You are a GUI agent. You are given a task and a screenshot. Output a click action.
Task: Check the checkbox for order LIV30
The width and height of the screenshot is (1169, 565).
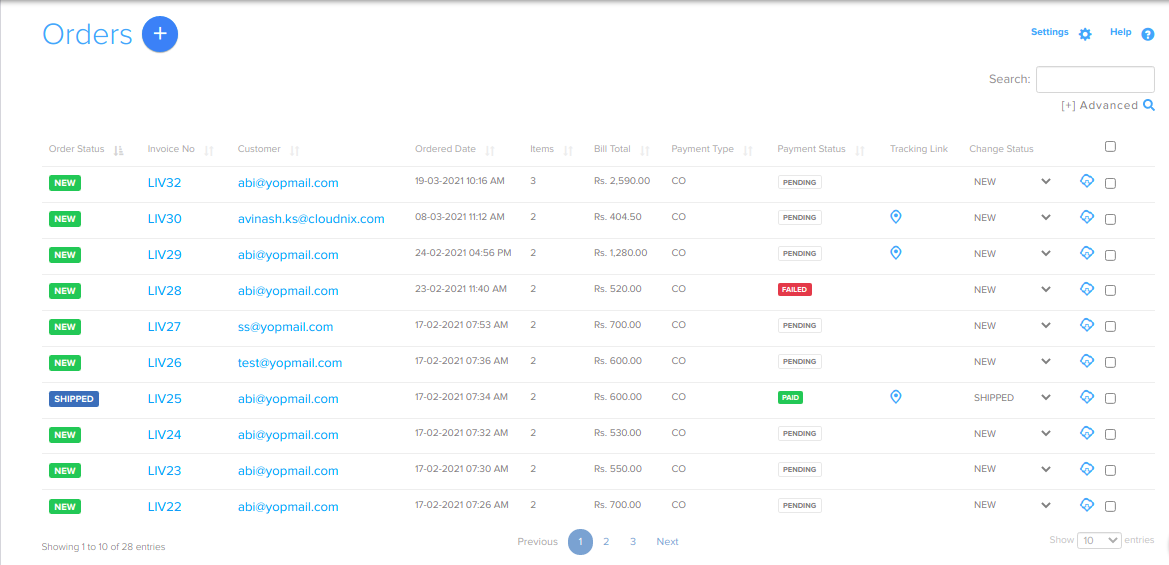(1110, 219)
